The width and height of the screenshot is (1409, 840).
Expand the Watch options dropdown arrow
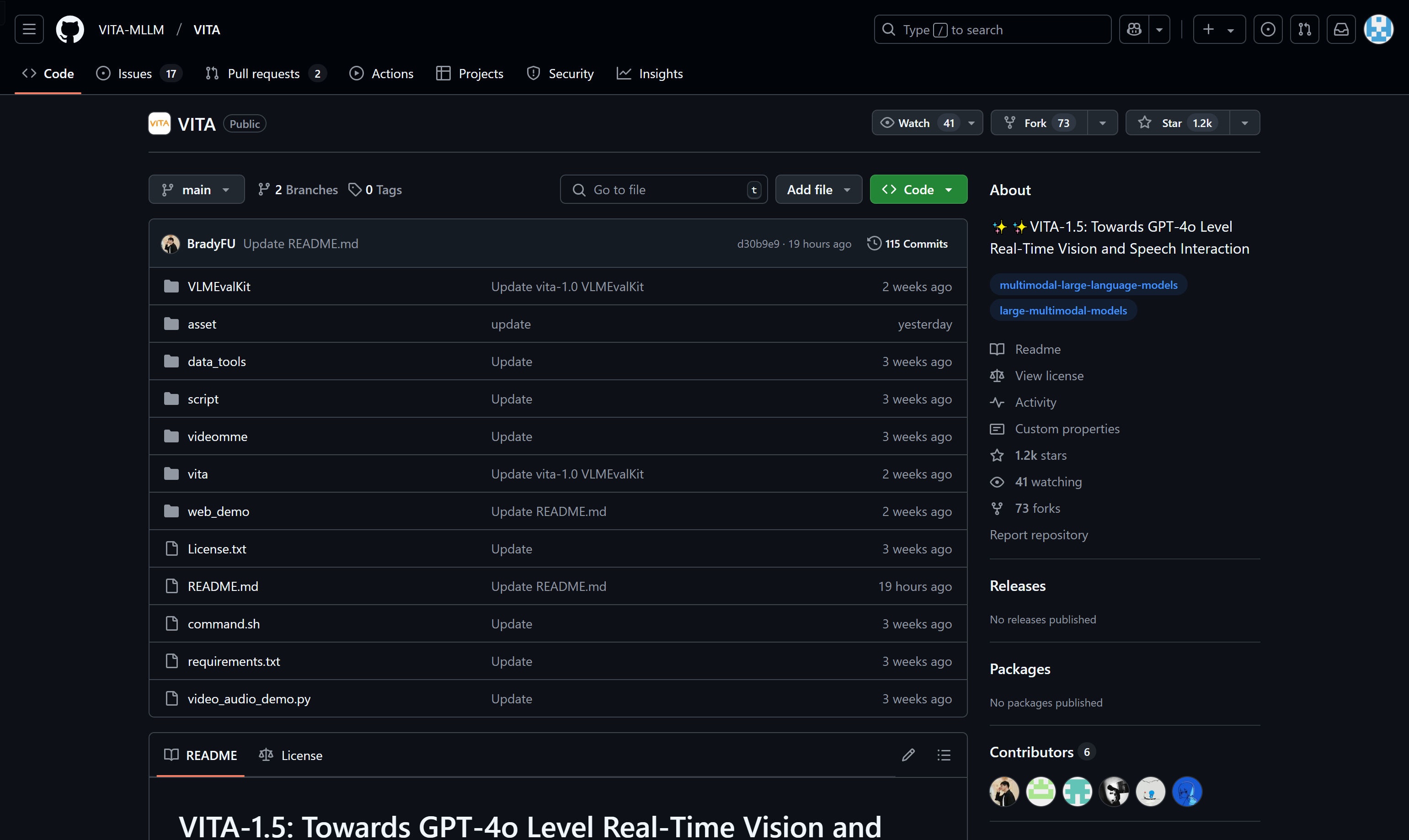971,123
